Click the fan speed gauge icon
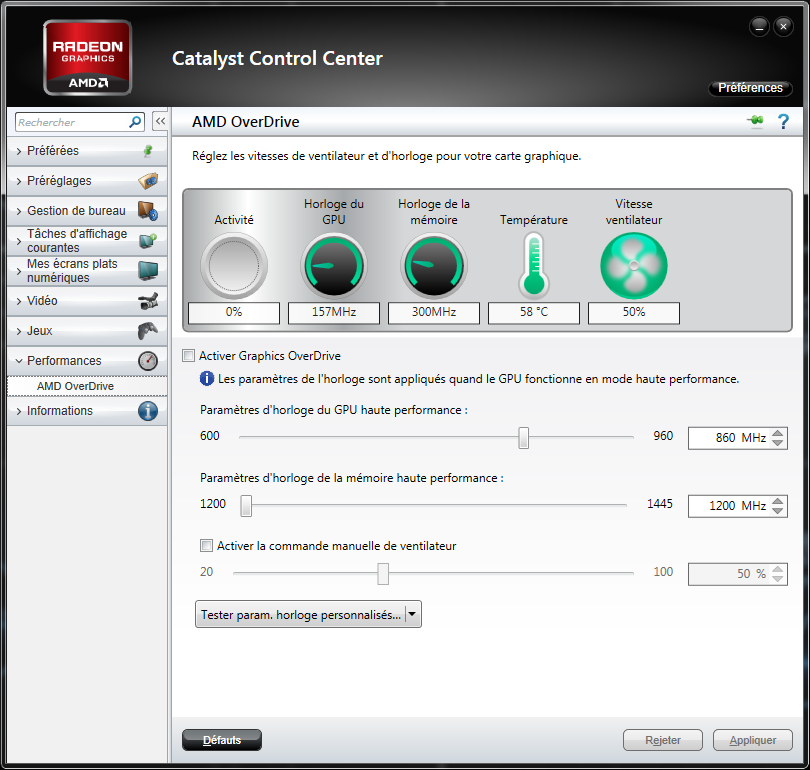The image size is (810, 770). [633, 266]
